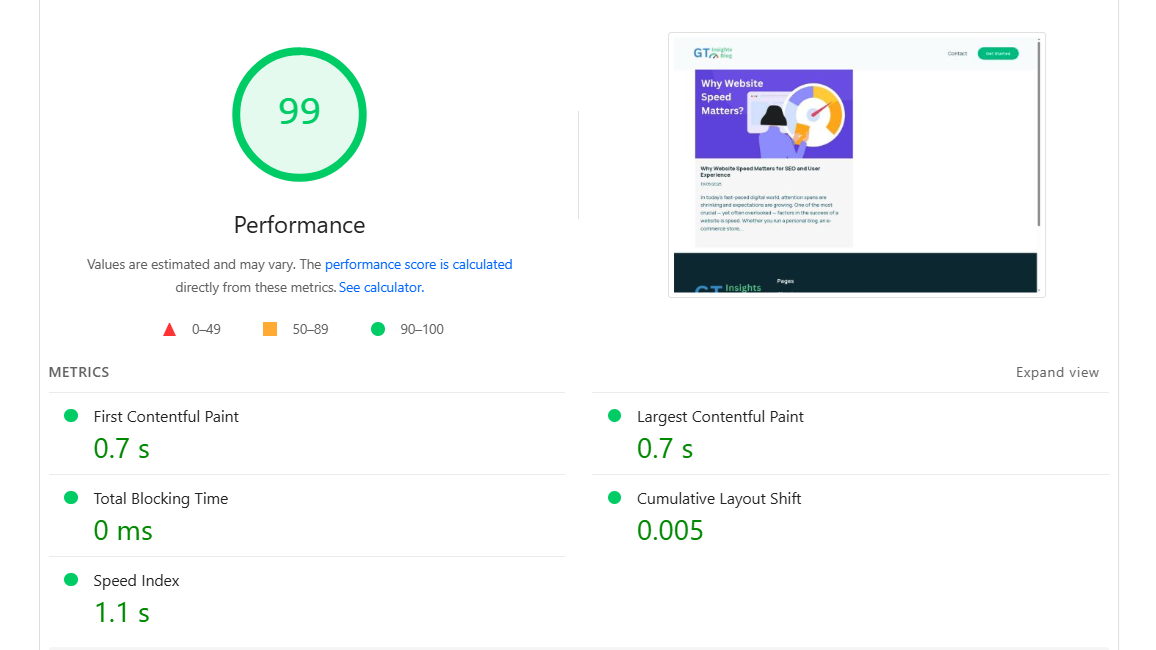Click green status dot beside Speed Index

click(71, 579)
